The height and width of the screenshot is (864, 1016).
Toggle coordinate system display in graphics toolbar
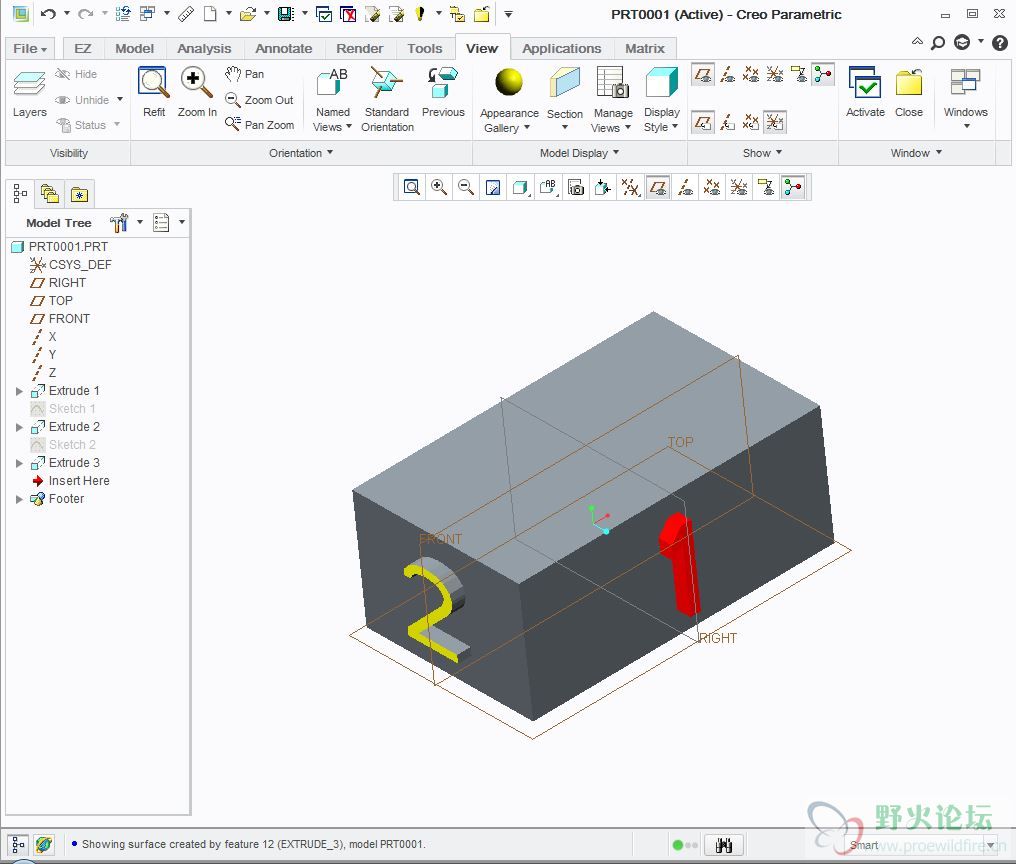(x=739, y=187)
